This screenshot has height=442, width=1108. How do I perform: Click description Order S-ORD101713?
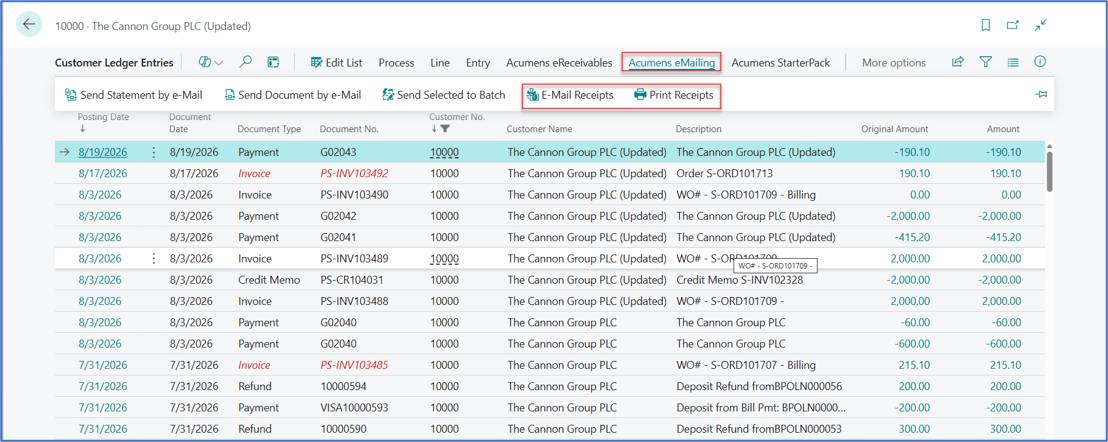pos(725,173)
